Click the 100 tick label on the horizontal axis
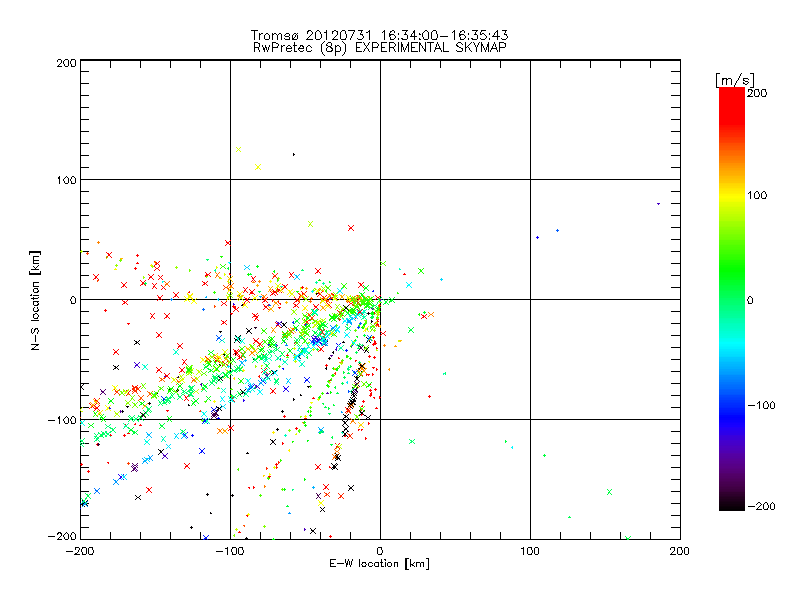The image size is (800, 600). (x=530, y=550)
